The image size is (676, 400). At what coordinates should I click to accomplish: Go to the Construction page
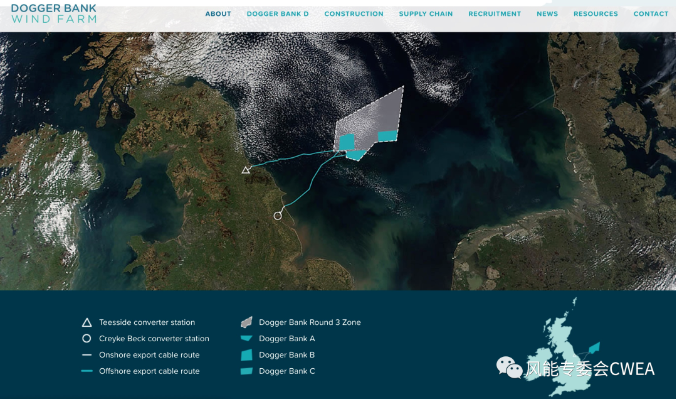click(x=354, y=14)
